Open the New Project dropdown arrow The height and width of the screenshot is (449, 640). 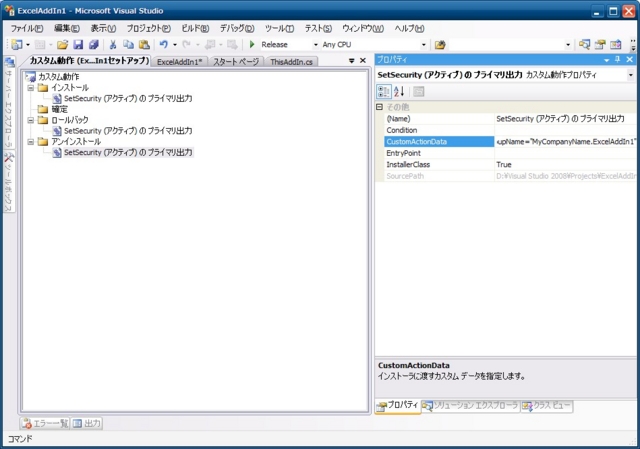28,44
